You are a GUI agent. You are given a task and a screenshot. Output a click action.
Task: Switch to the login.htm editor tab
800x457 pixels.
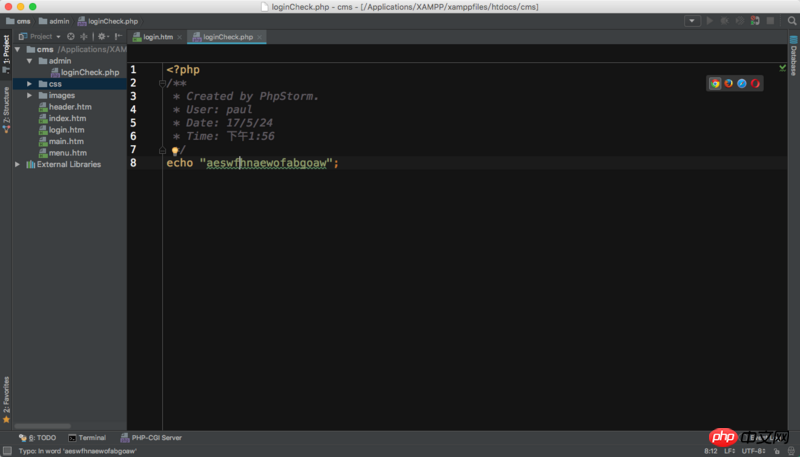[x=157, y=37]
